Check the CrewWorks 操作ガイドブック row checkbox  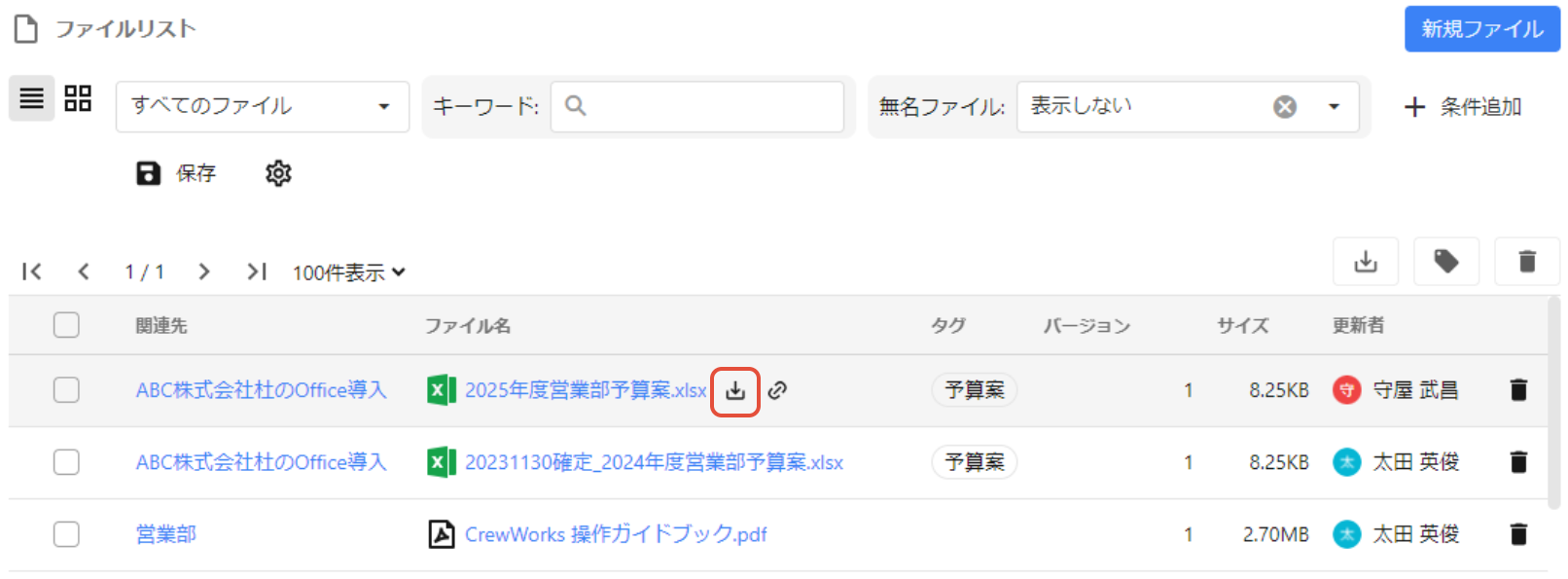coord(66,534)
